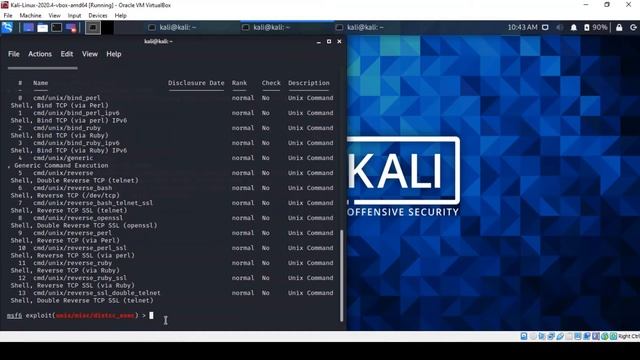This screenshot has width=640, height=360.
Task: Click the VirtualBox CPU virtualization status icon
Action: (596, 336)
